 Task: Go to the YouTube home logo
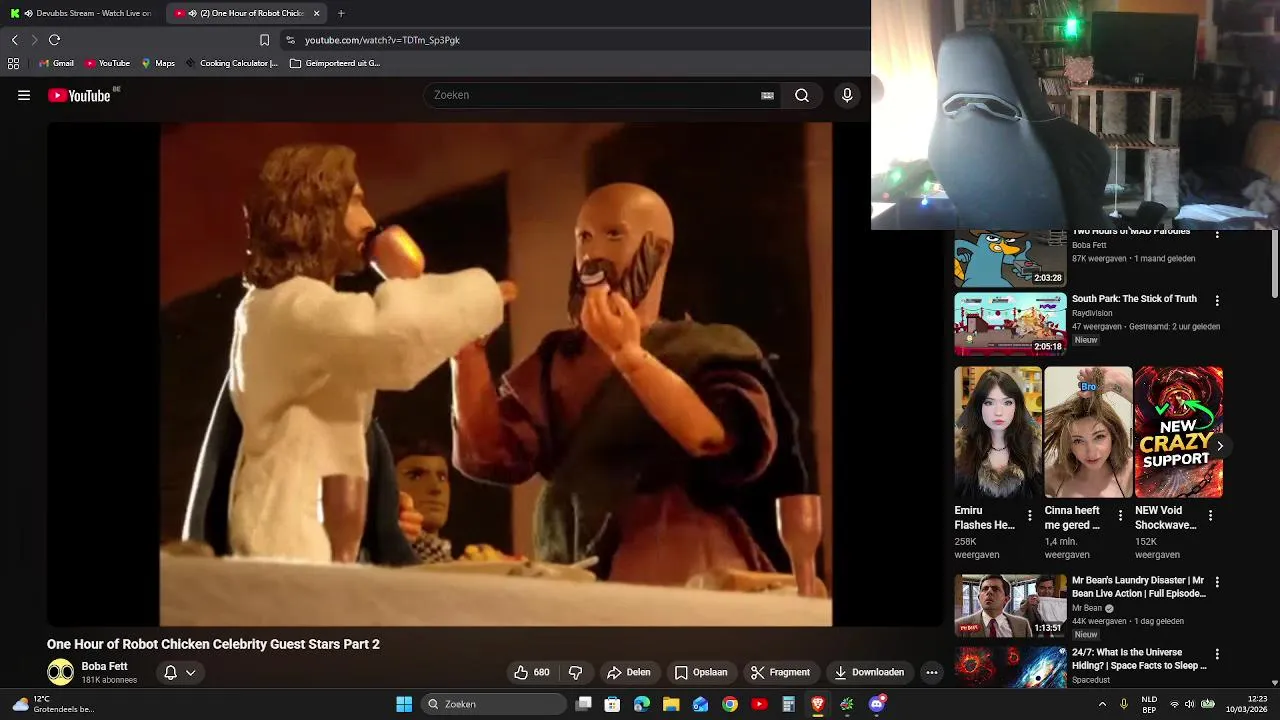click(79, 96)
